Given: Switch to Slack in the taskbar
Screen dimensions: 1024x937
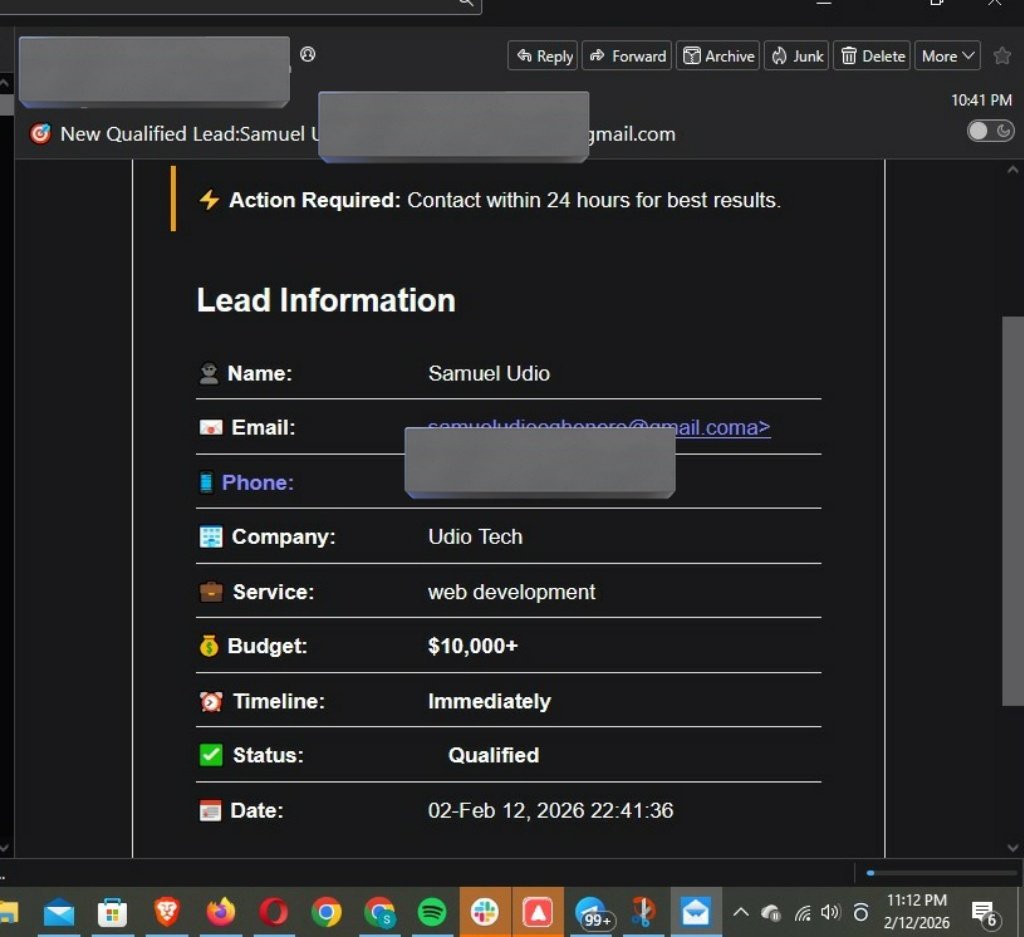Looking at the screenshot, I should click(x=485, y=912).
